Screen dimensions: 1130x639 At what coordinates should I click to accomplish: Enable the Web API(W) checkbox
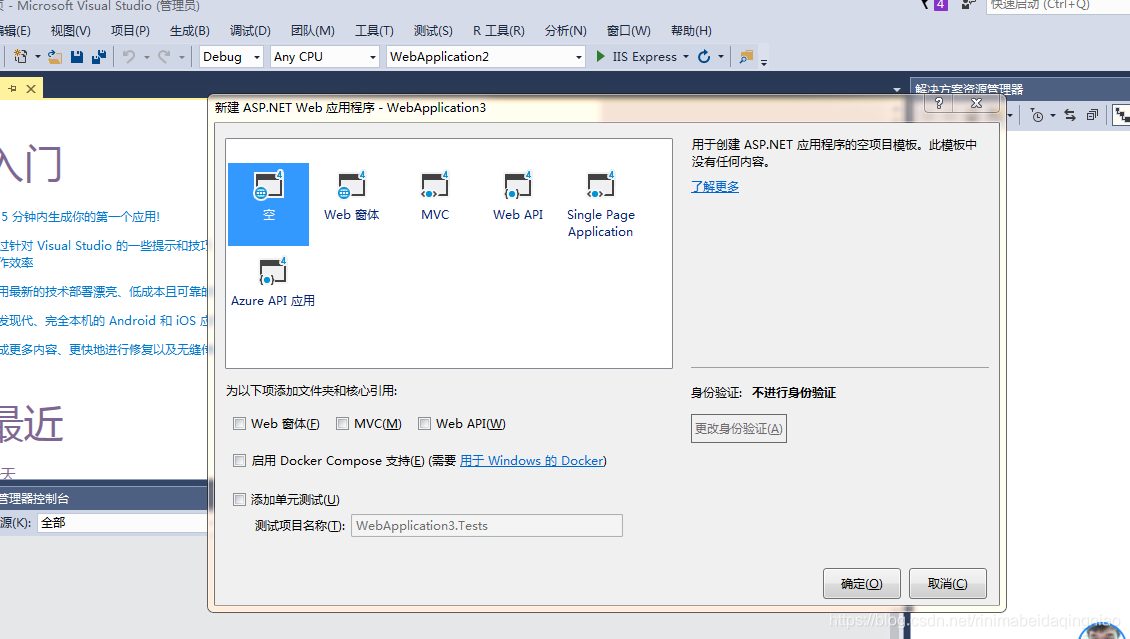pyautogui.click(x=424, y=424)
